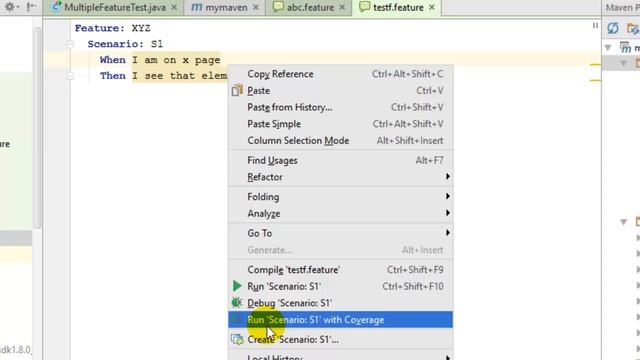The image size is (640, 360).
Task: Select Debug 'Scenario: S1' menu entry
Action: 340,303
